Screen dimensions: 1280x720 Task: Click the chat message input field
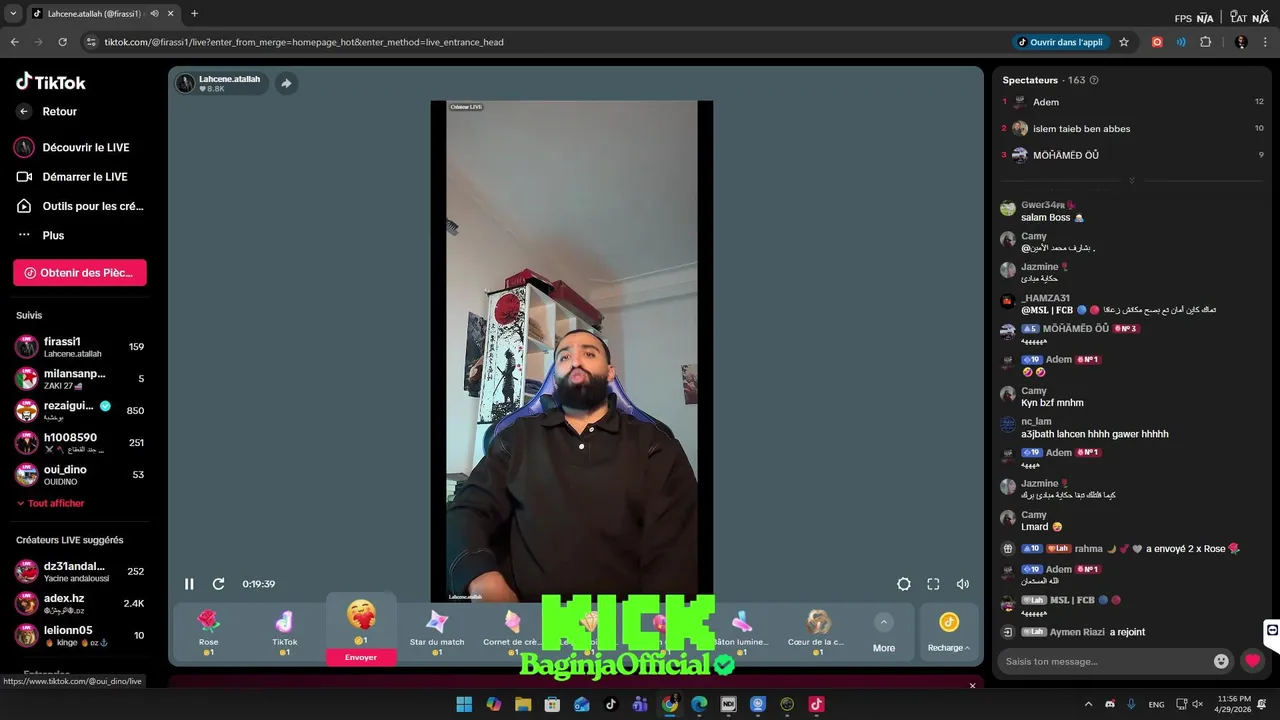coord(1105,661)
